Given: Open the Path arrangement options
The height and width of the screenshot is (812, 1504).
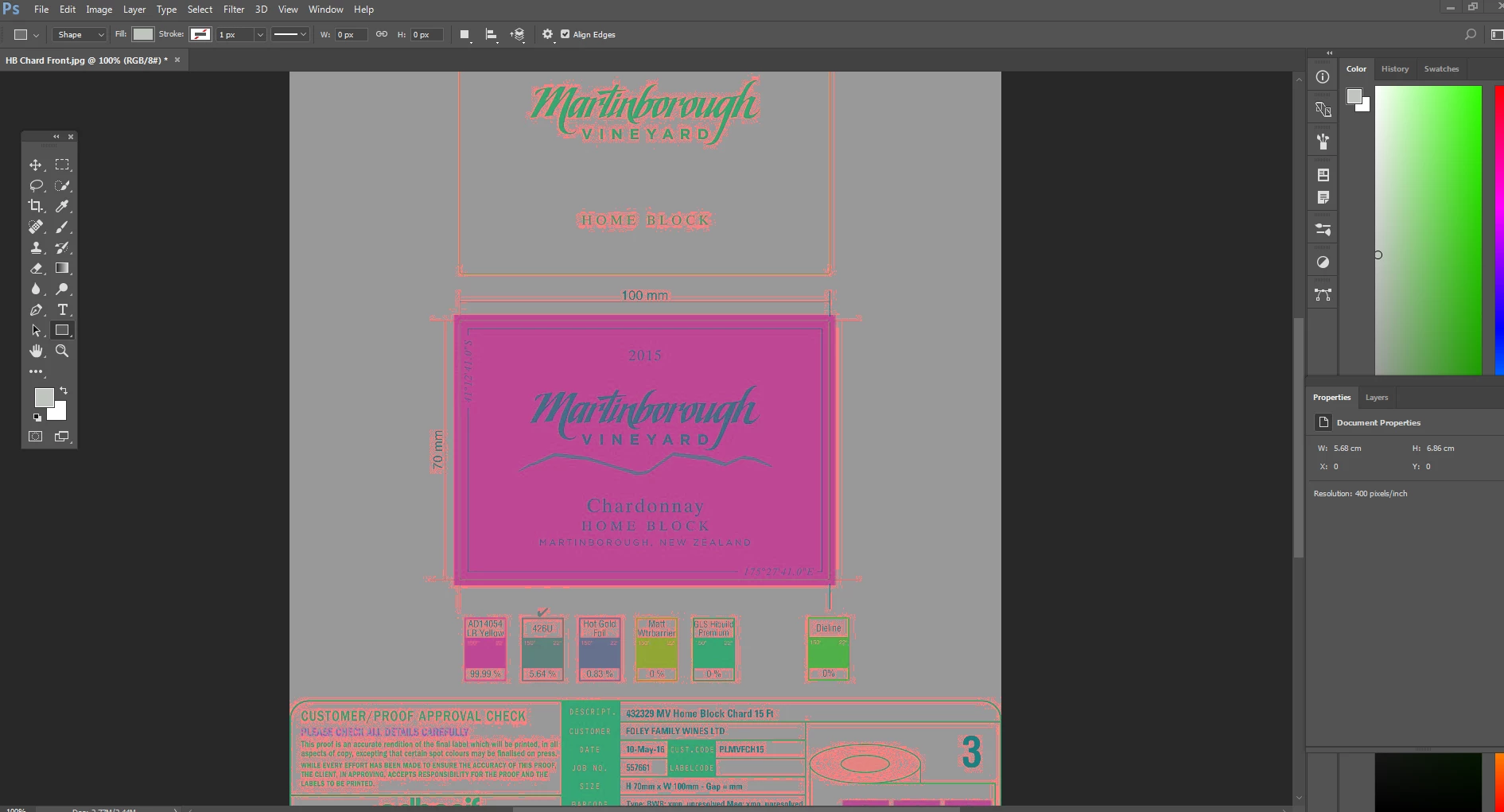Looking at the screenshot, I should point(518,35).
